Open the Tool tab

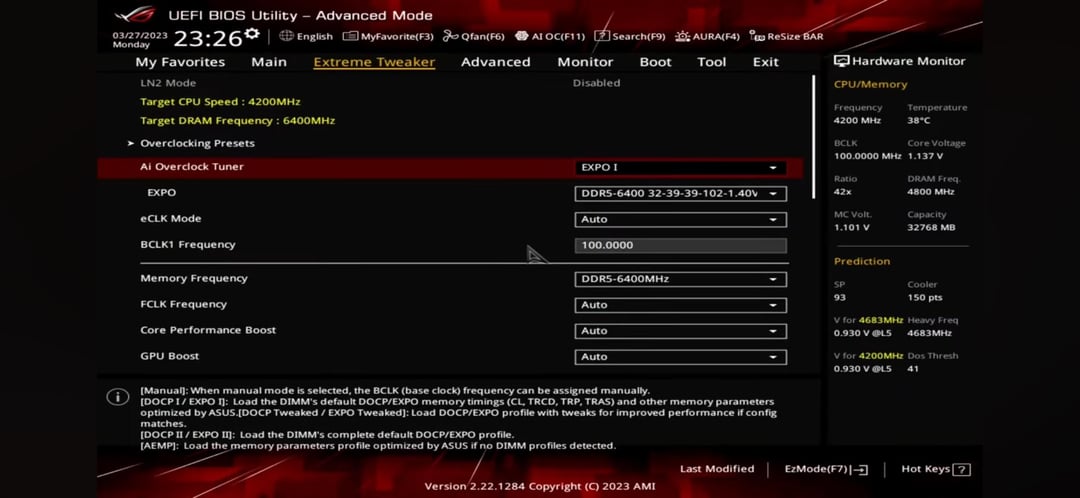712,62
